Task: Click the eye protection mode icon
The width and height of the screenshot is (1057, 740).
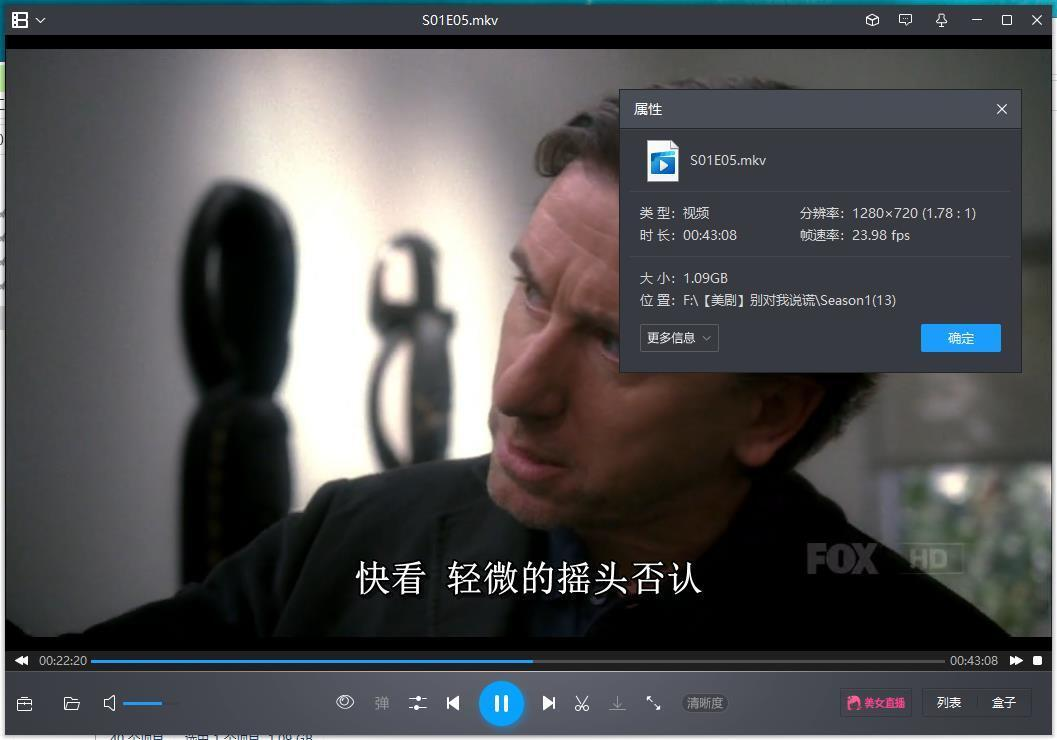Action: pyautogui.click(x=345, y=702)
